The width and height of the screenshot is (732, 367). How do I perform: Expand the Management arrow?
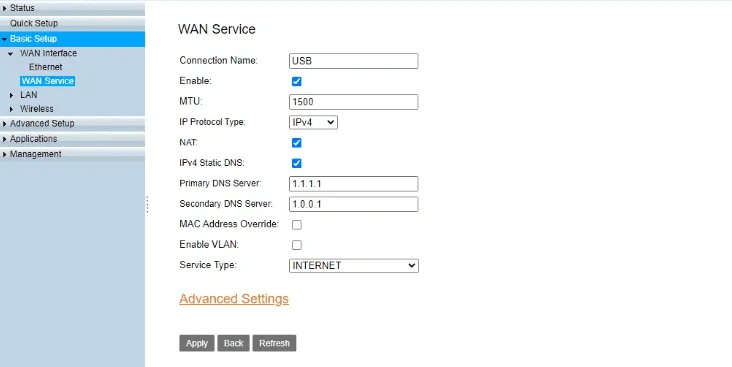tap(5, 155)
